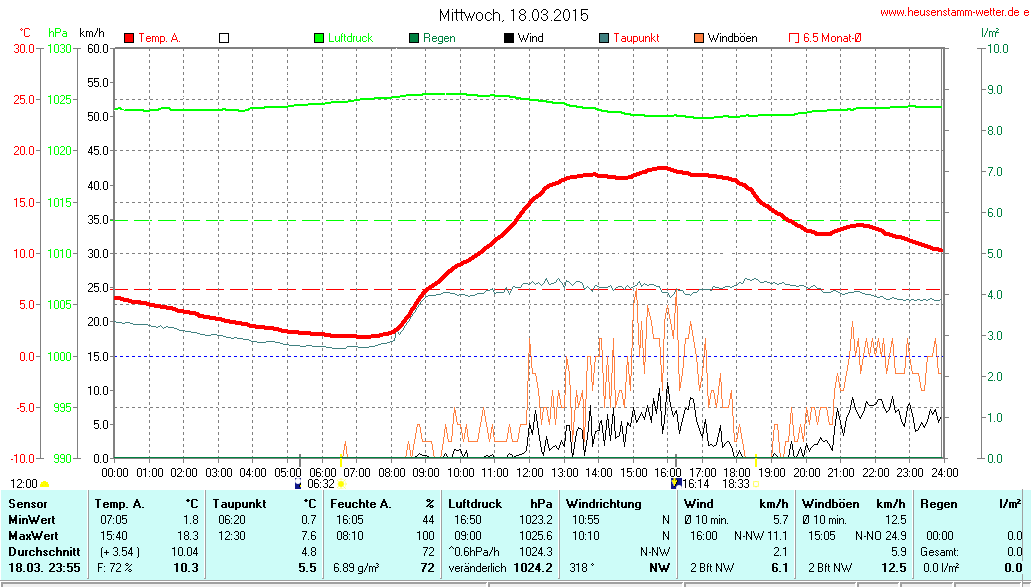Open the heusenstamm-wetter.de website link

[x=954, y=12]
